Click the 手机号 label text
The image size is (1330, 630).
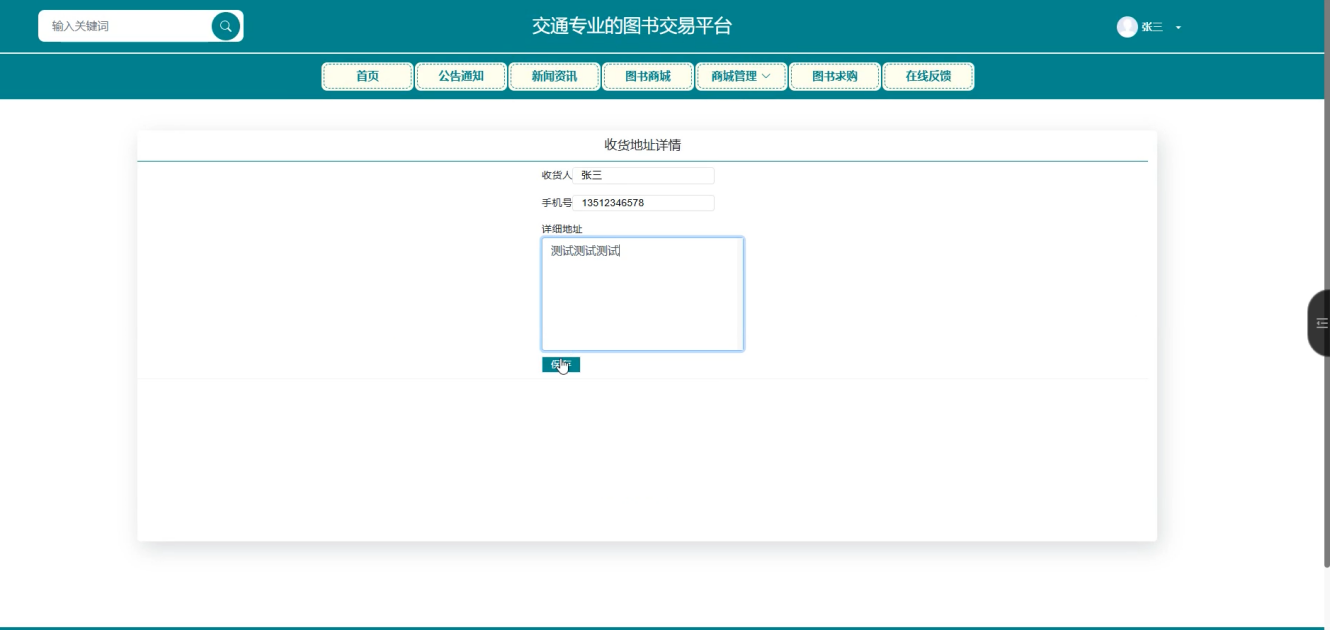click(x=557, y=203)
